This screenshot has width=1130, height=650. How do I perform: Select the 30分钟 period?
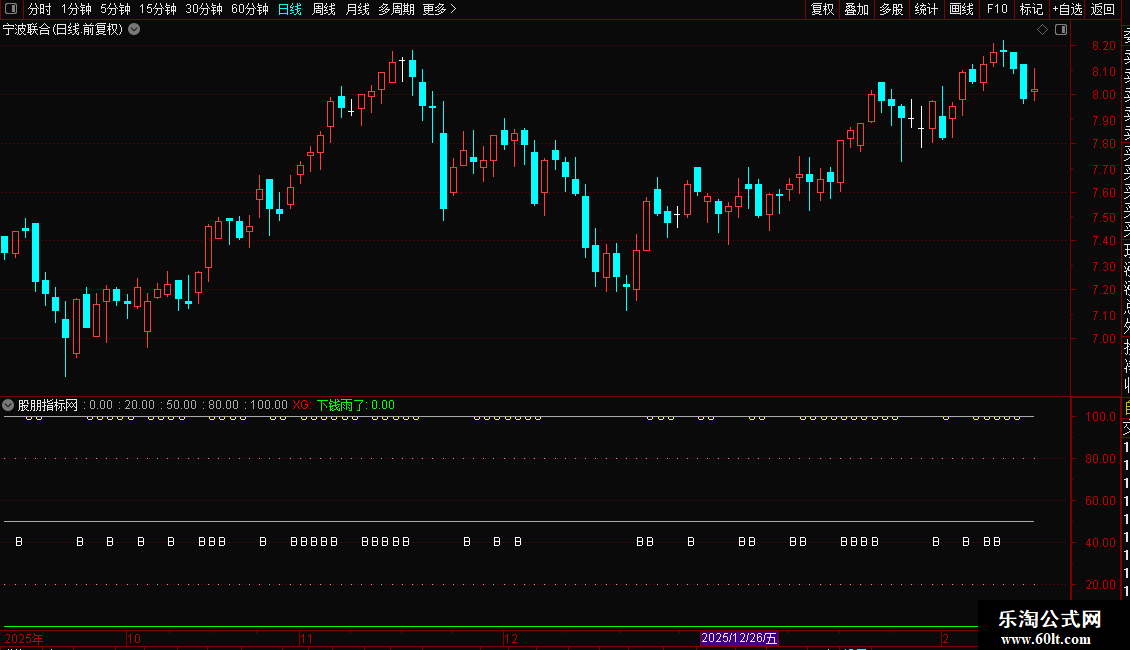pos(204,9)
